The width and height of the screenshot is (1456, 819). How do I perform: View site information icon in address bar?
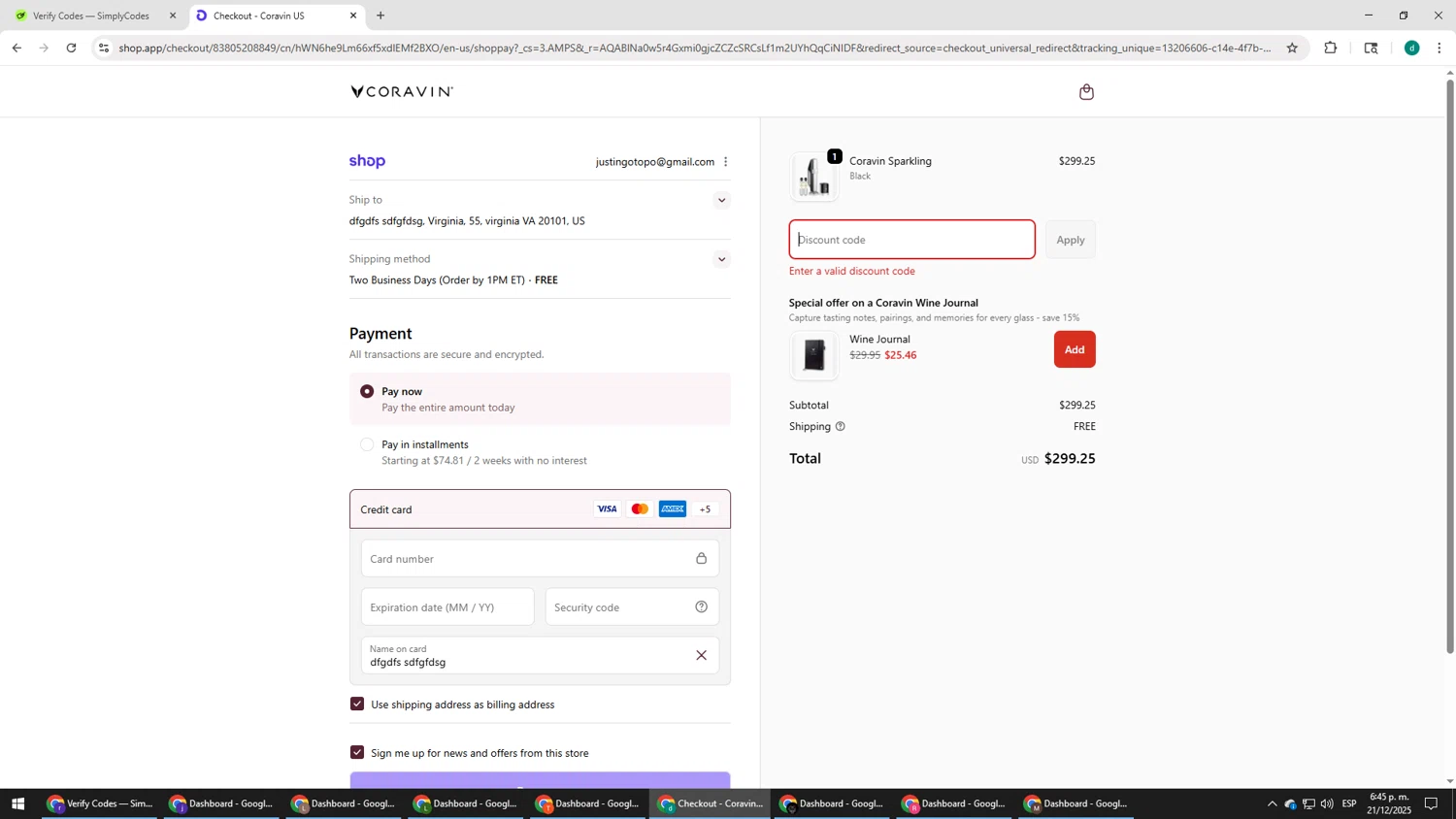(104, 48)
